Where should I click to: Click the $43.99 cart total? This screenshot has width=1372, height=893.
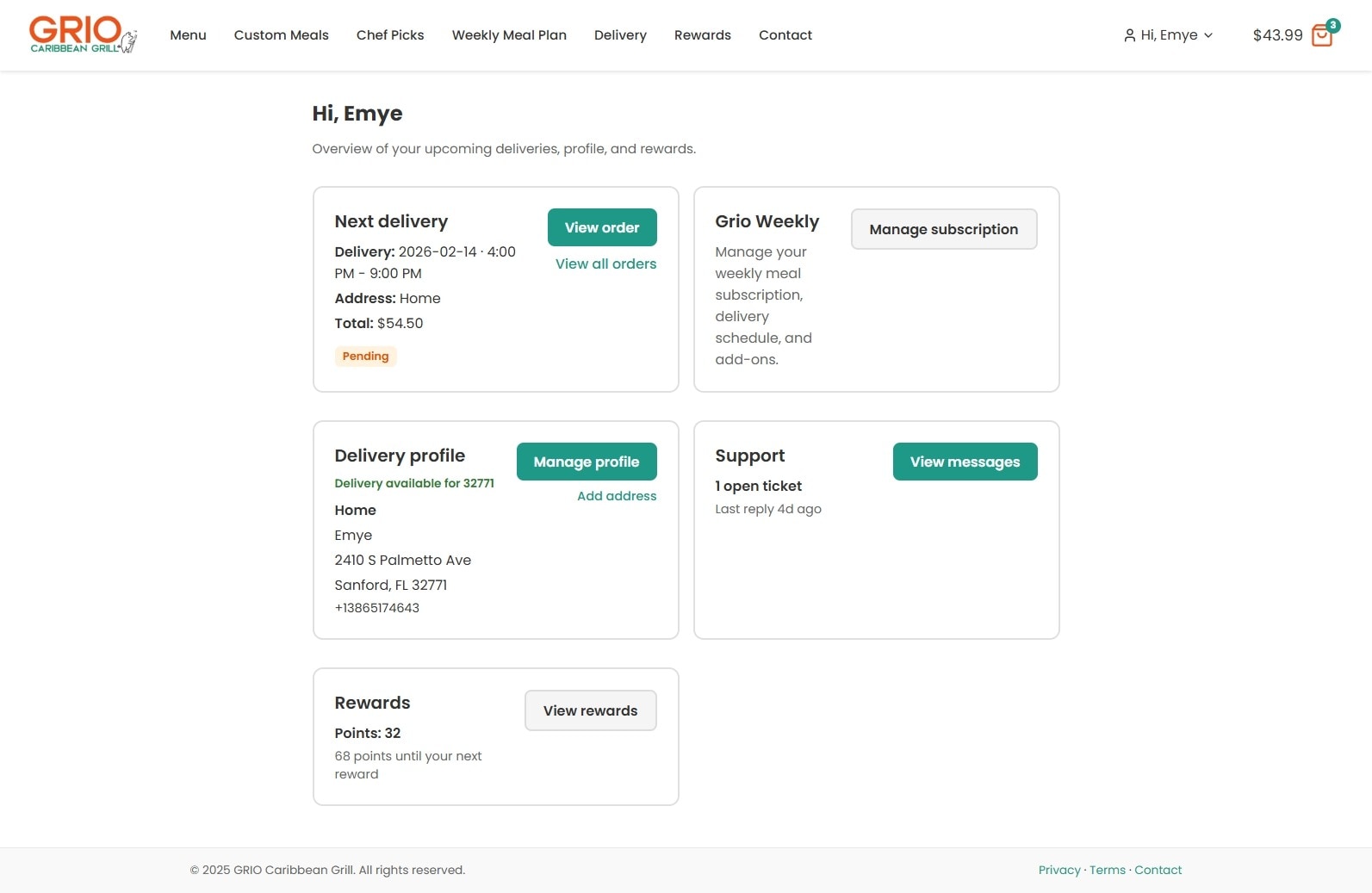[1277, 35]
